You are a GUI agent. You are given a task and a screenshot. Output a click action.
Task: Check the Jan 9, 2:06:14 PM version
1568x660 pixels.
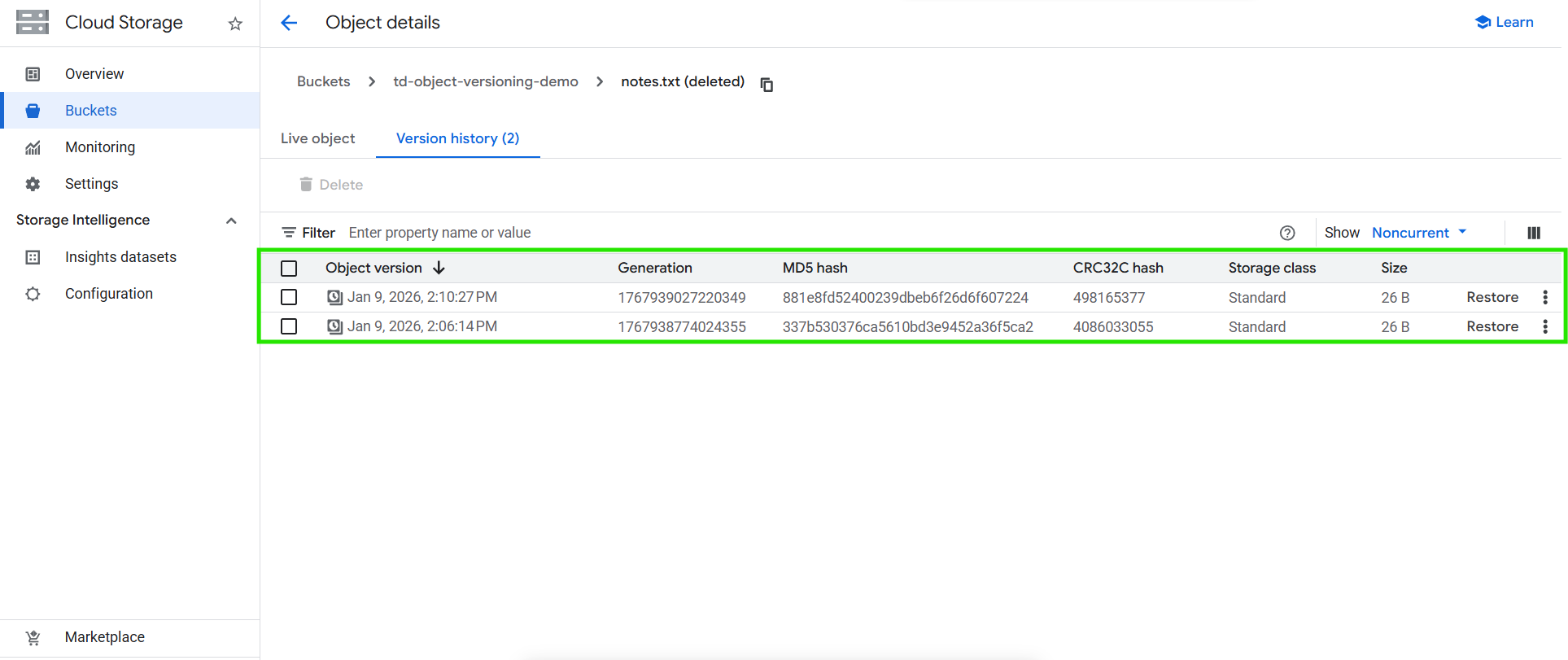pyautogui.click(x=289, y=326)
